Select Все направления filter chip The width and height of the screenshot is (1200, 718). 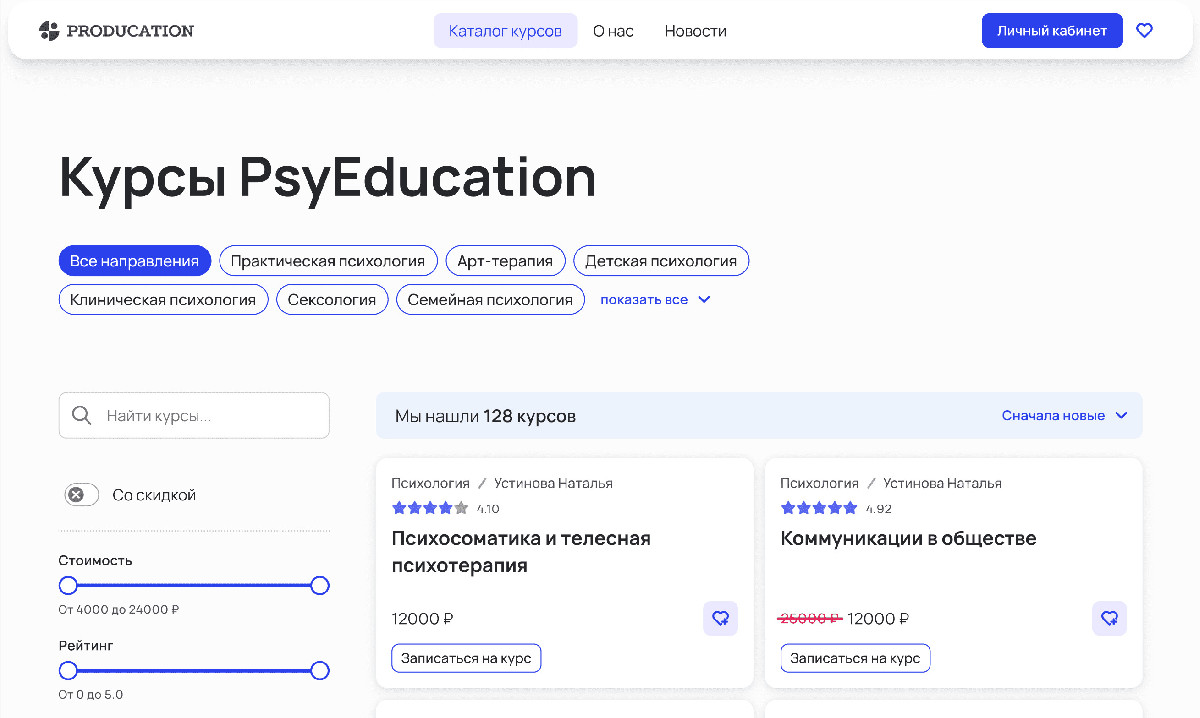[x=135, y=261]
